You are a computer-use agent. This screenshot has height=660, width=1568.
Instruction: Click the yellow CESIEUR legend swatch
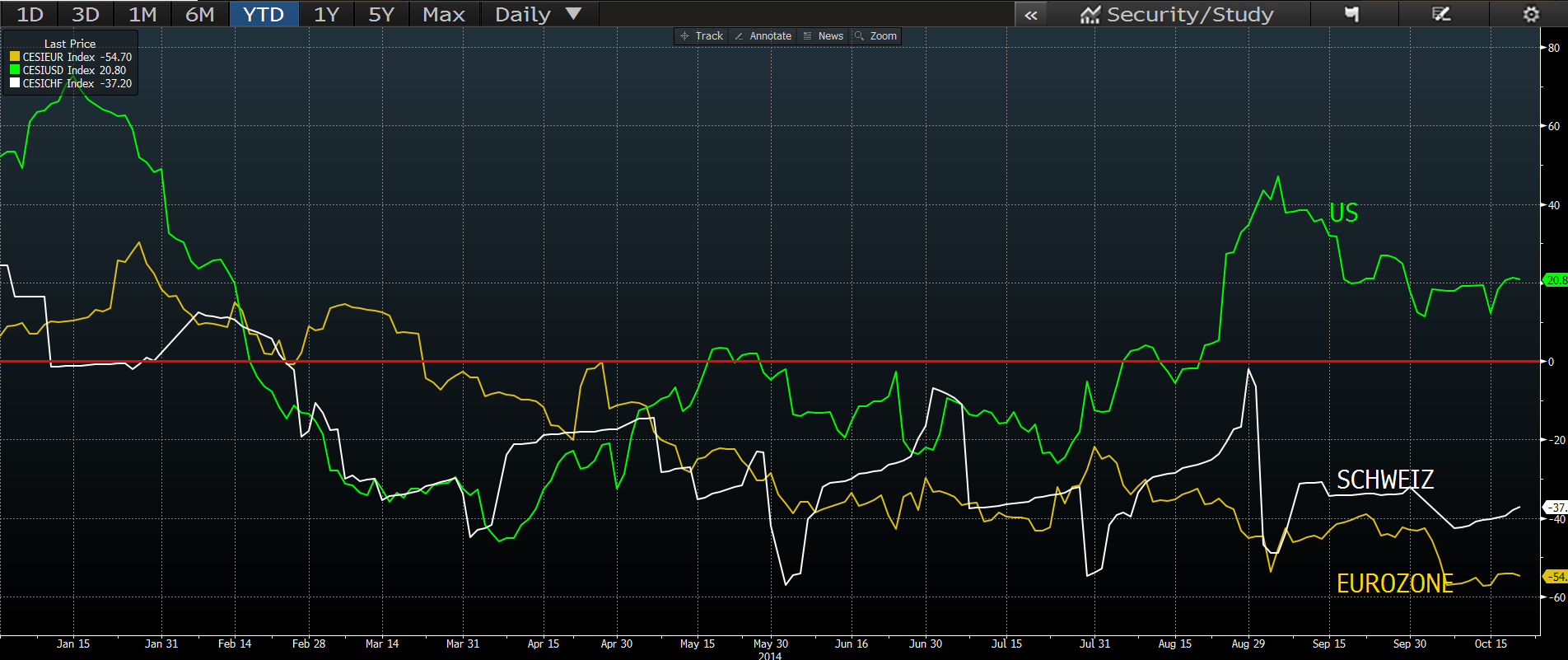point(15,57)
